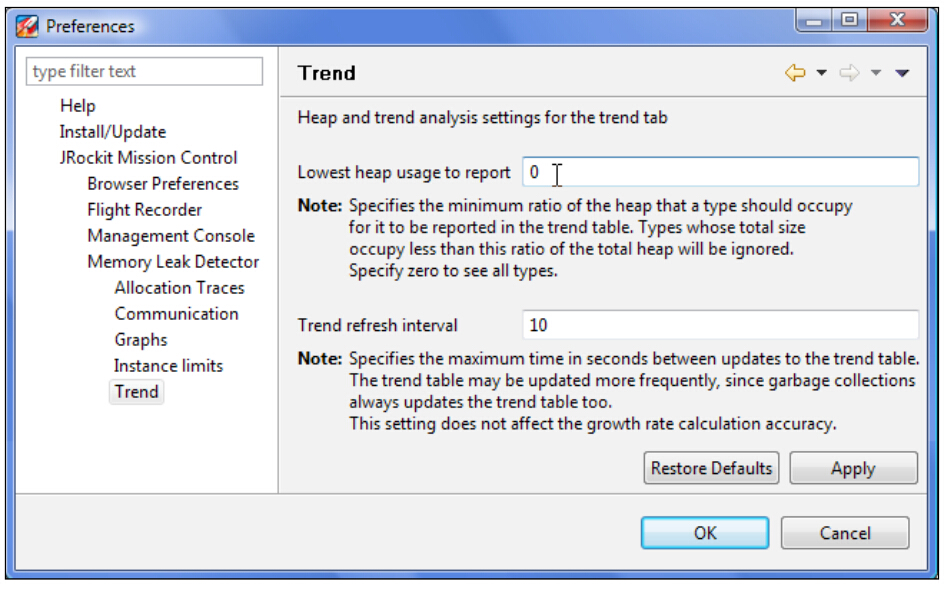The width and height of the screenshot is (948, 589).
Task: Maximize the Preferences window
Action: point(849,19)
